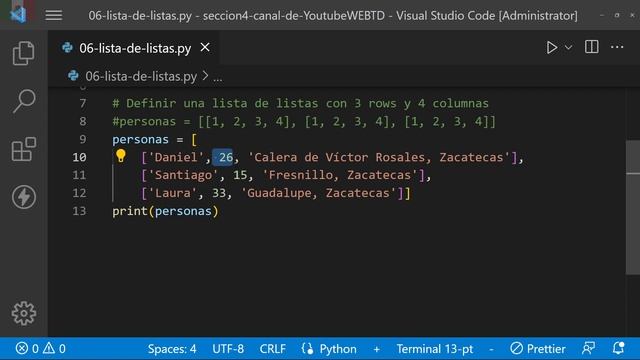Run the Python file with the play button
This screenshot has width=640, height=360.
pos(551,47)
